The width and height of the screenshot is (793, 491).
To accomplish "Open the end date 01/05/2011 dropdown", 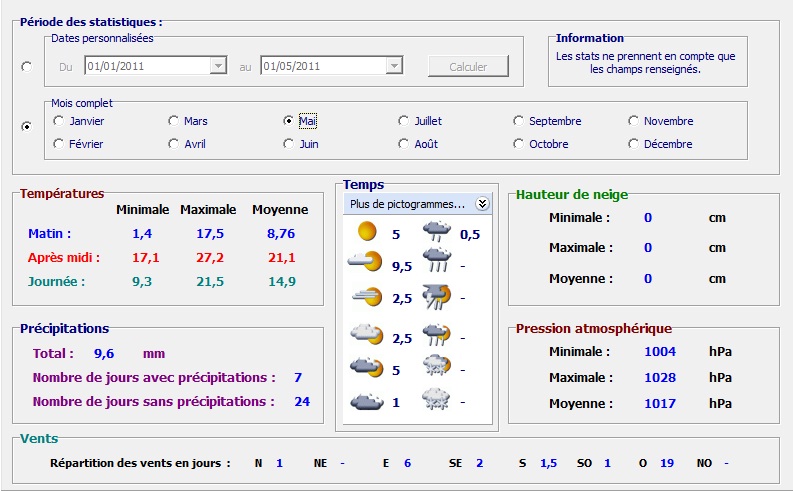I will tap(394, 66).
